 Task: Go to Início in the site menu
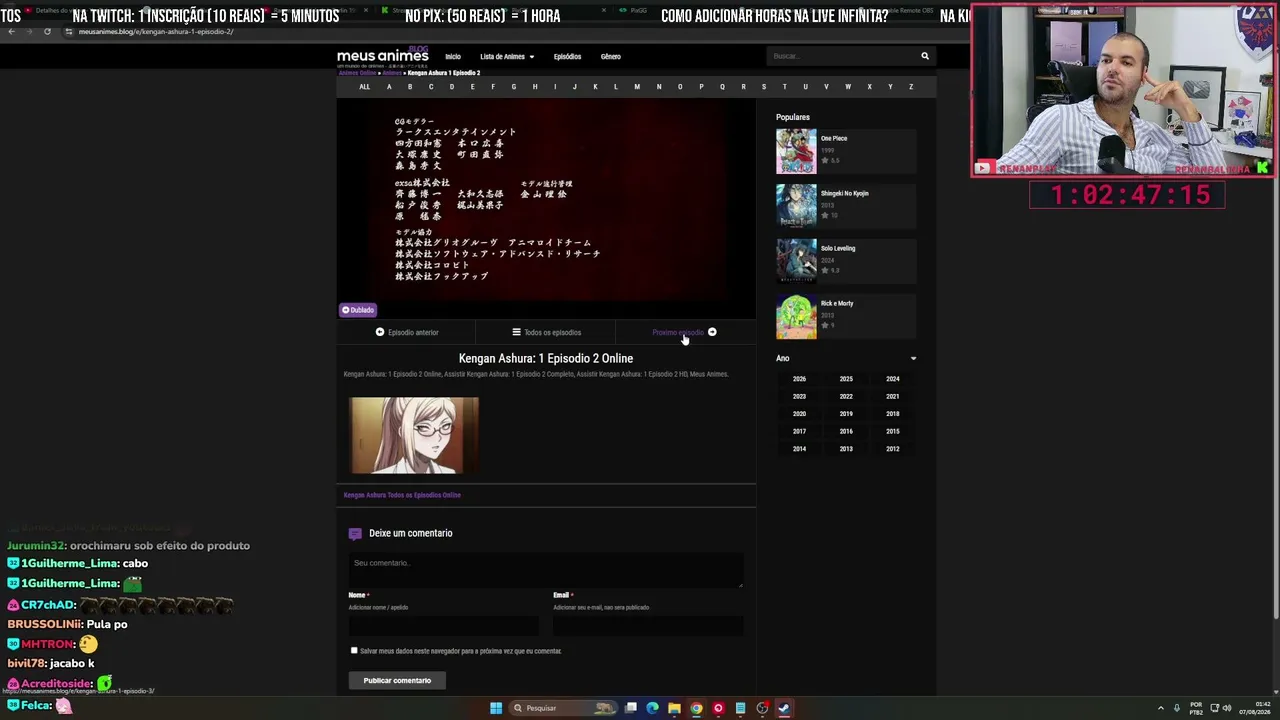coord(453,57)
